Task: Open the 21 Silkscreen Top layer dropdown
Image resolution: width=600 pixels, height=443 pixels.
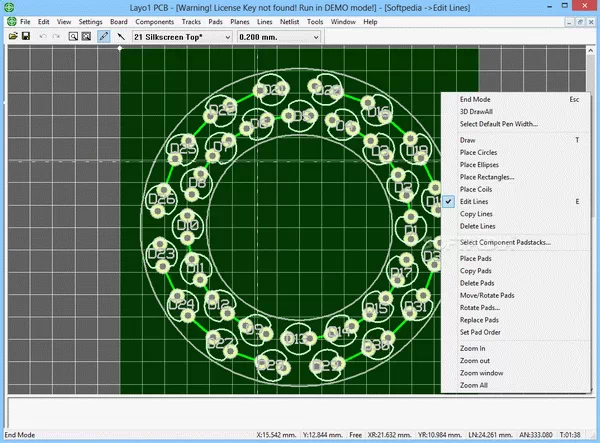Action: tap(180, 37)
